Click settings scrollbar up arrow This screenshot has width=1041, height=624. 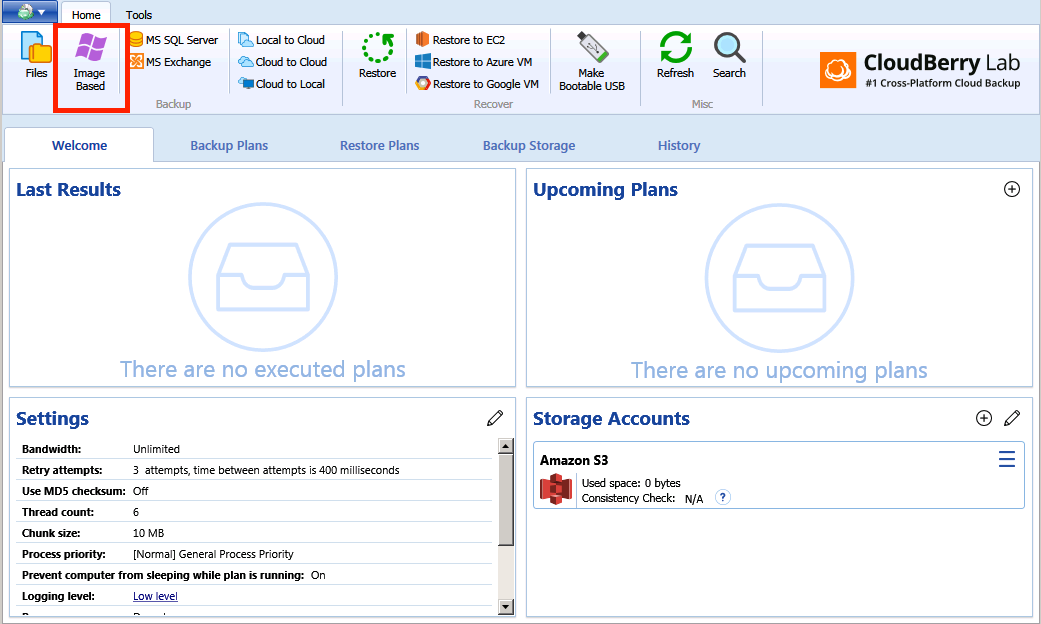point(505,446)
